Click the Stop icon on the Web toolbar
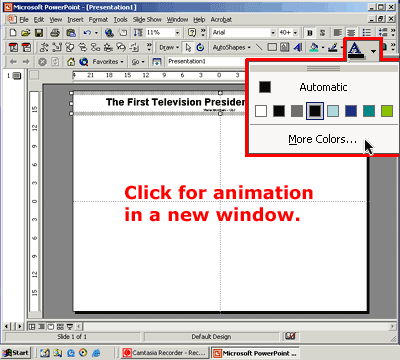400x360 pixels. [x=42, y=62]
